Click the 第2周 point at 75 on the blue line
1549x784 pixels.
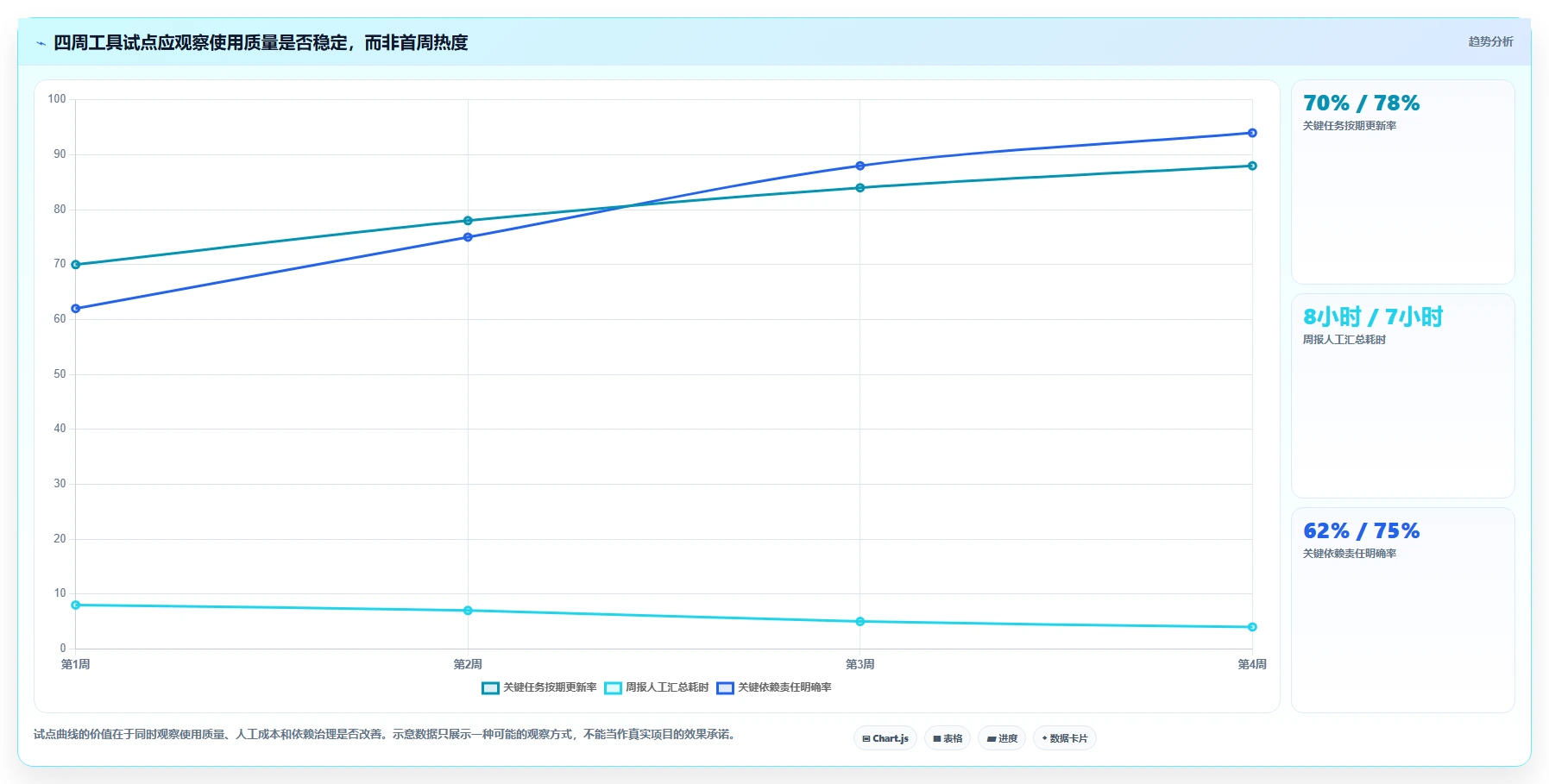point(468,237)
